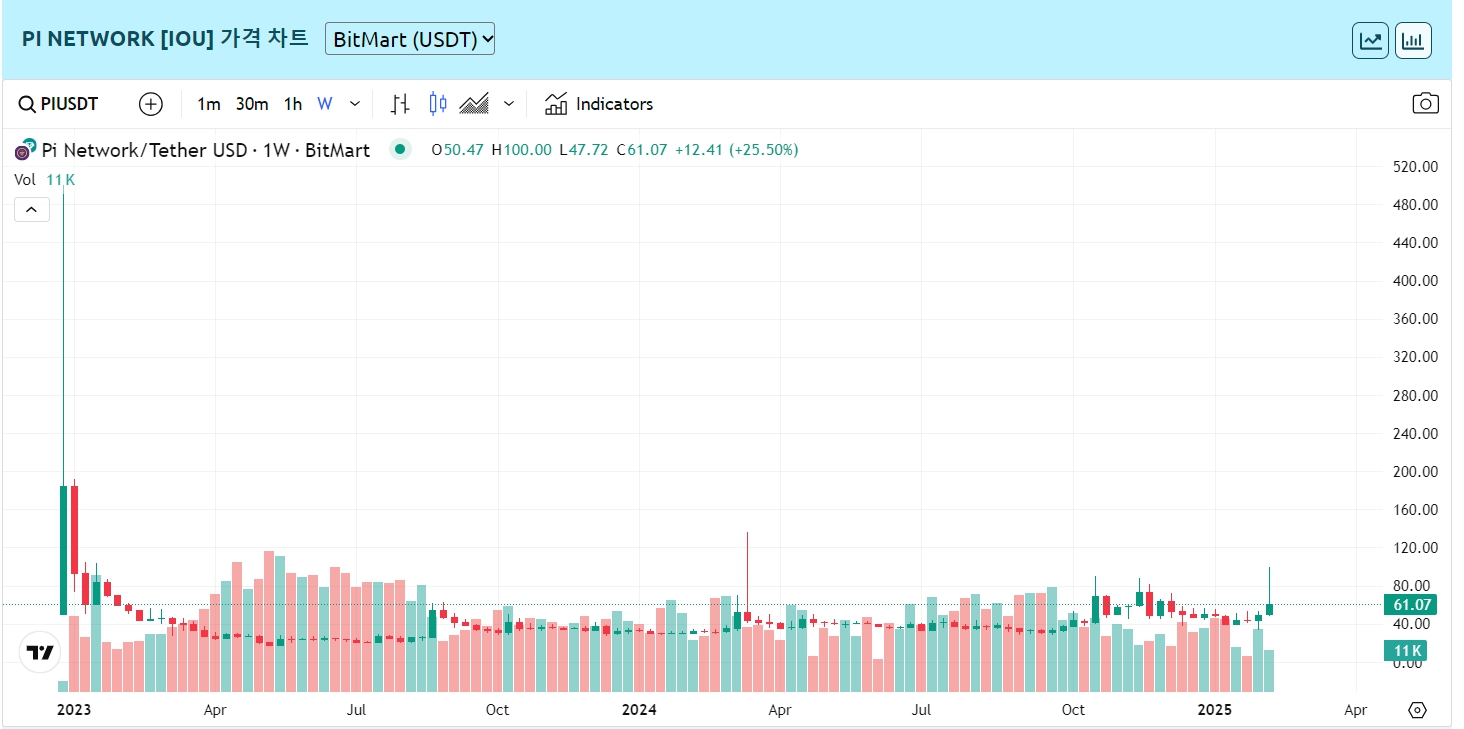
Task: Click the PI NETWORK [IOU] chart heading
Action: (165, 39)
